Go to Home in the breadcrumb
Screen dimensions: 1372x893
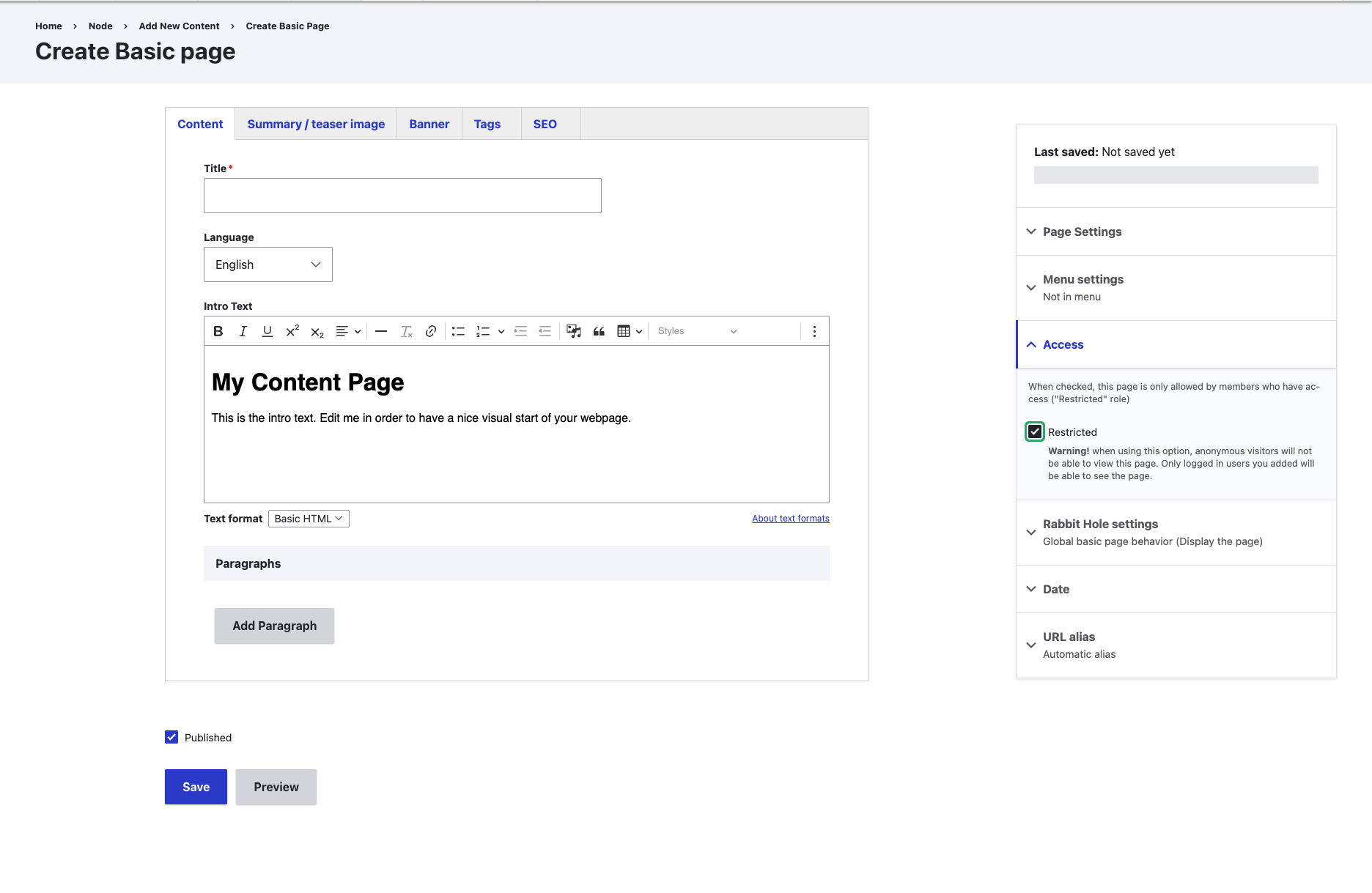48,26
